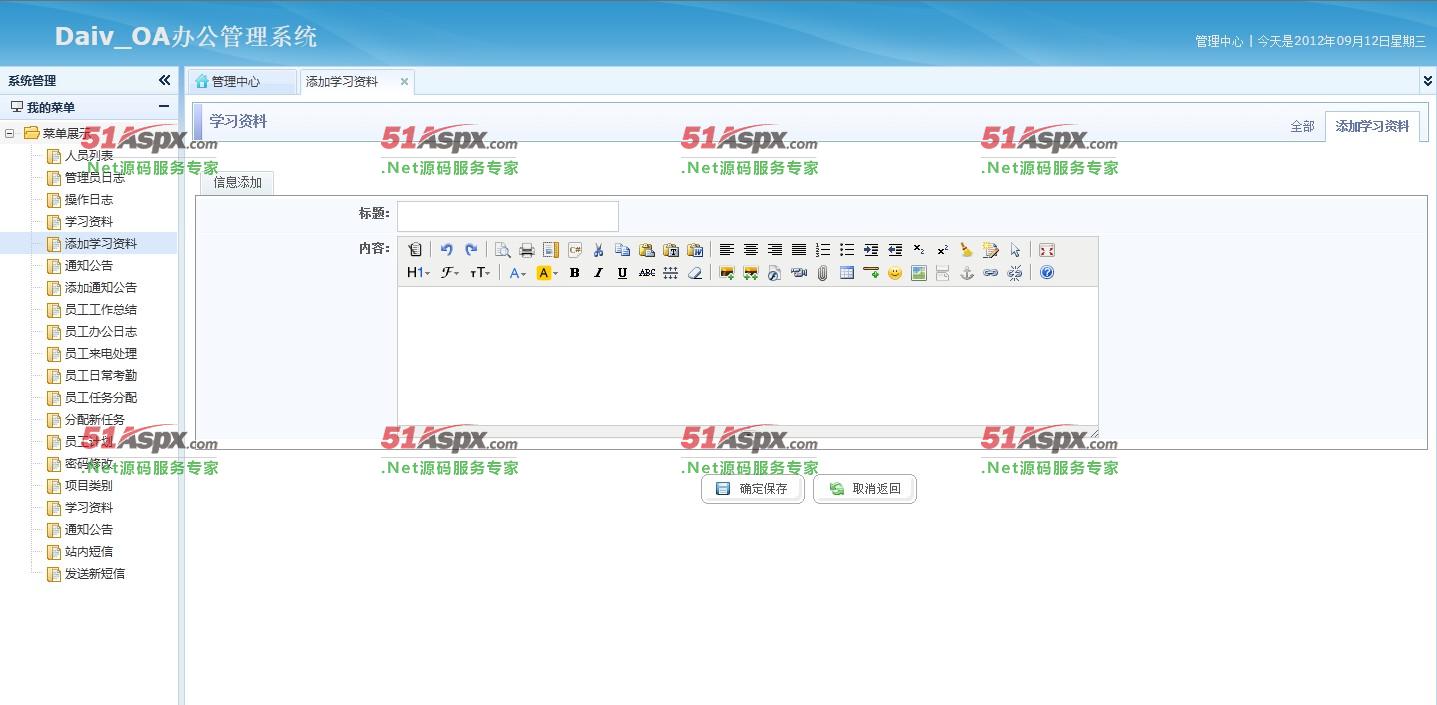Open the editor help/about icon
This screenshot has width=1437, height=705.
1047,273
